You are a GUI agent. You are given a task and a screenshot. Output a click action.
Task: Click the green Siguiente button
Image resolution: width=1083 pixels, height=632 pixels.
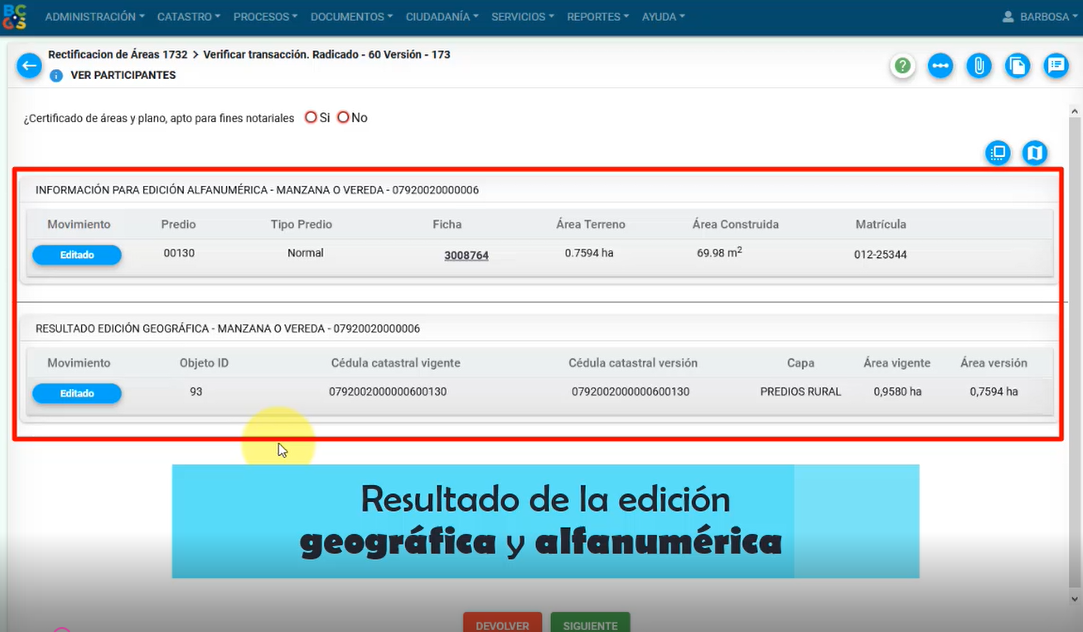590,624
